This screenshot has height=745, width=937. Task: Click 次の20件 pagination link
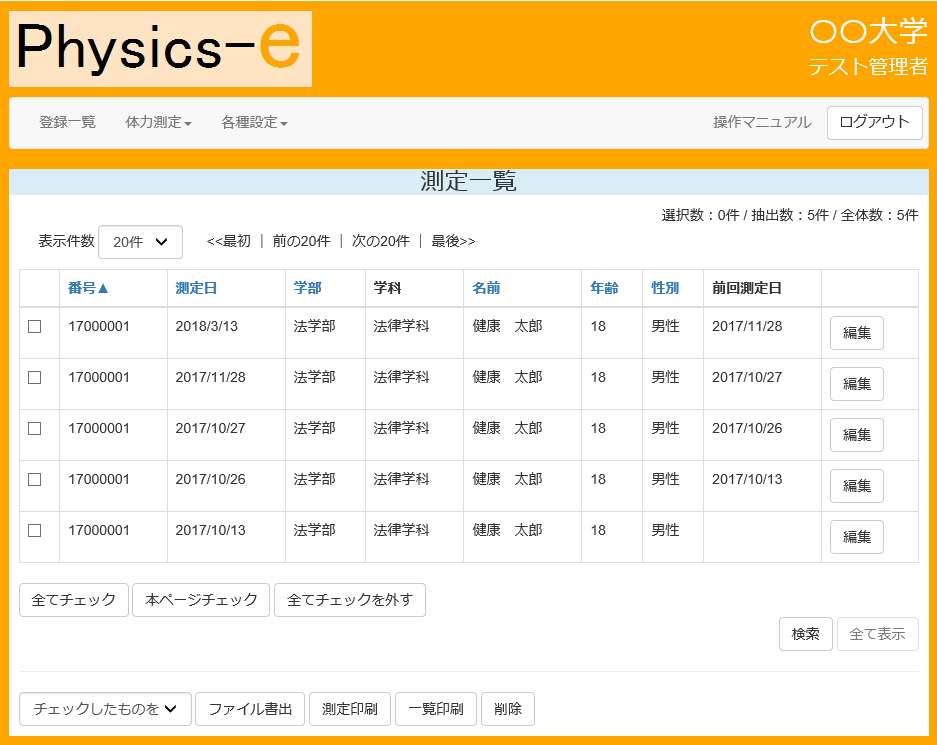click(381, 241)
